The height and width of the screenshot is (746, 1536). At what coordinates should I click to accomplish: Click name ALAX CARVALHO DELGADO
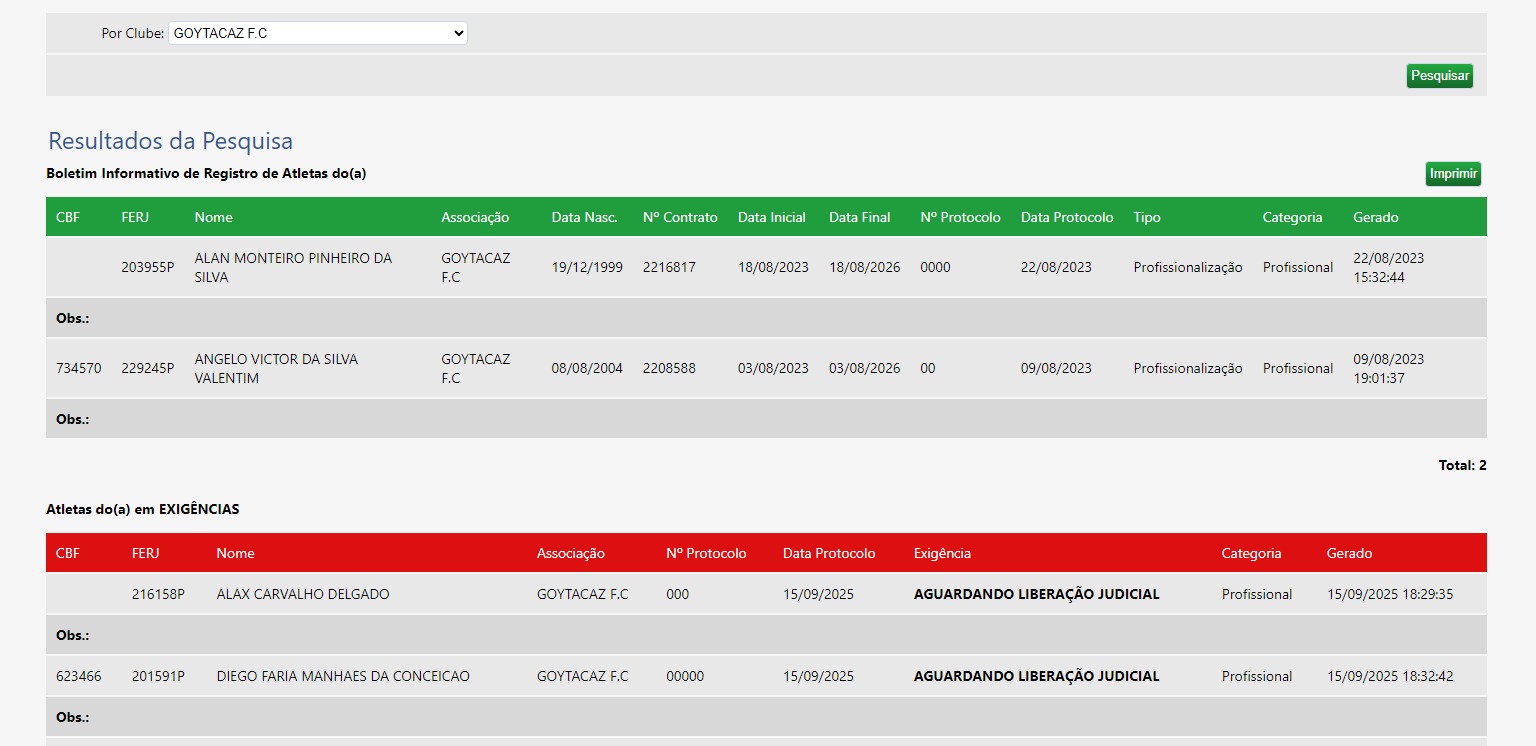click(303, 594)
